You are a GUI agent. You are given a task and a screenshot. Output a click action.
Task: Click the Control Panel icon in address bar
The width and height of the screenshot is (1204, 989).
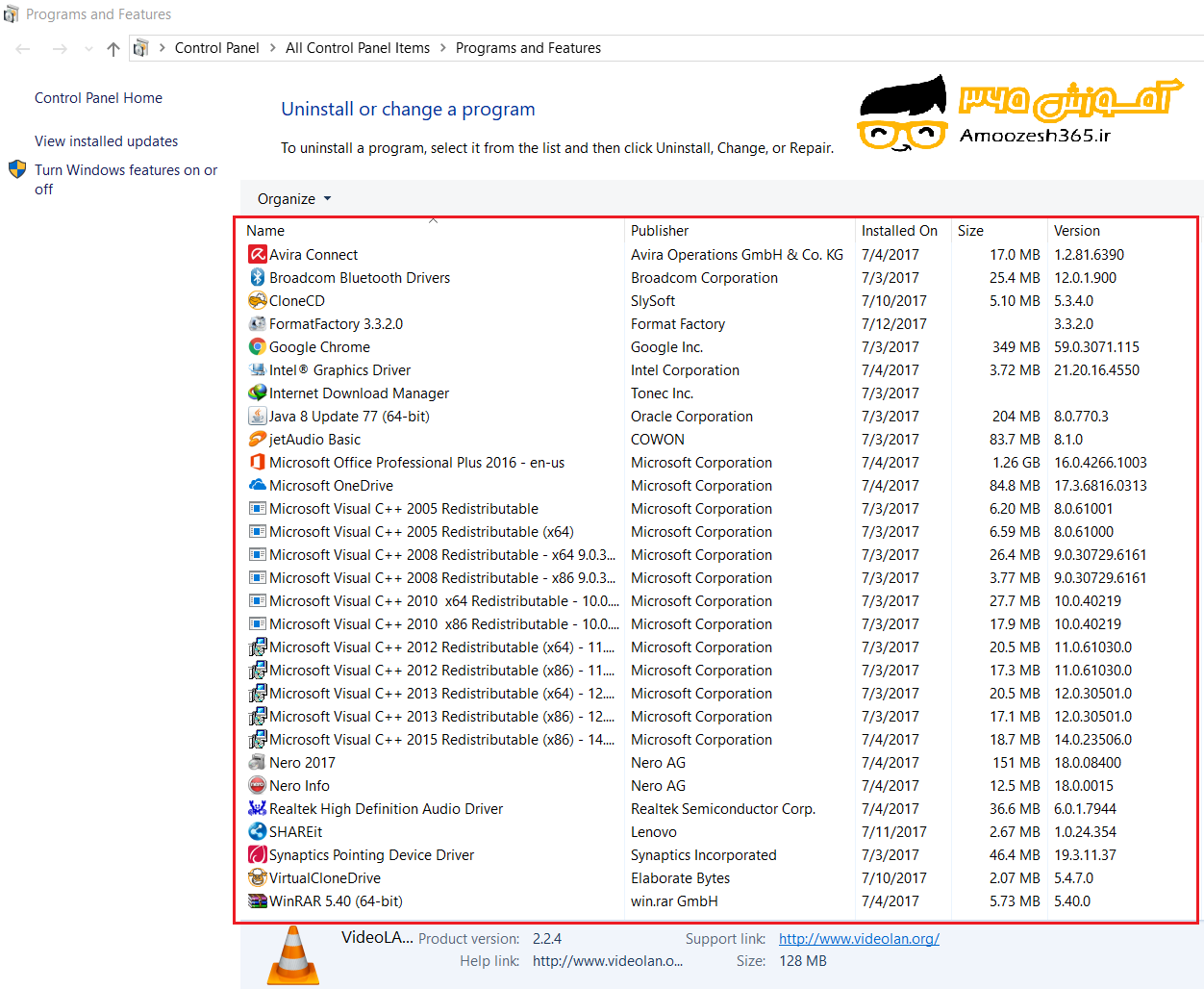tap(140, 48)
